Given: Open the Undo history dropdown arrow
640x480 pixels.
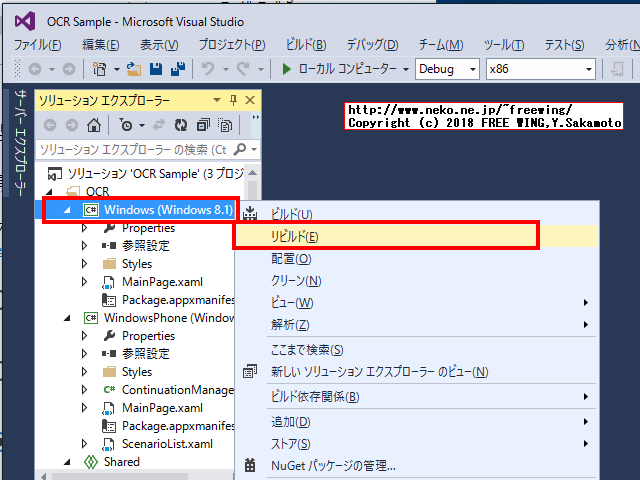Looking at the screenshot, I should (226, 69).
